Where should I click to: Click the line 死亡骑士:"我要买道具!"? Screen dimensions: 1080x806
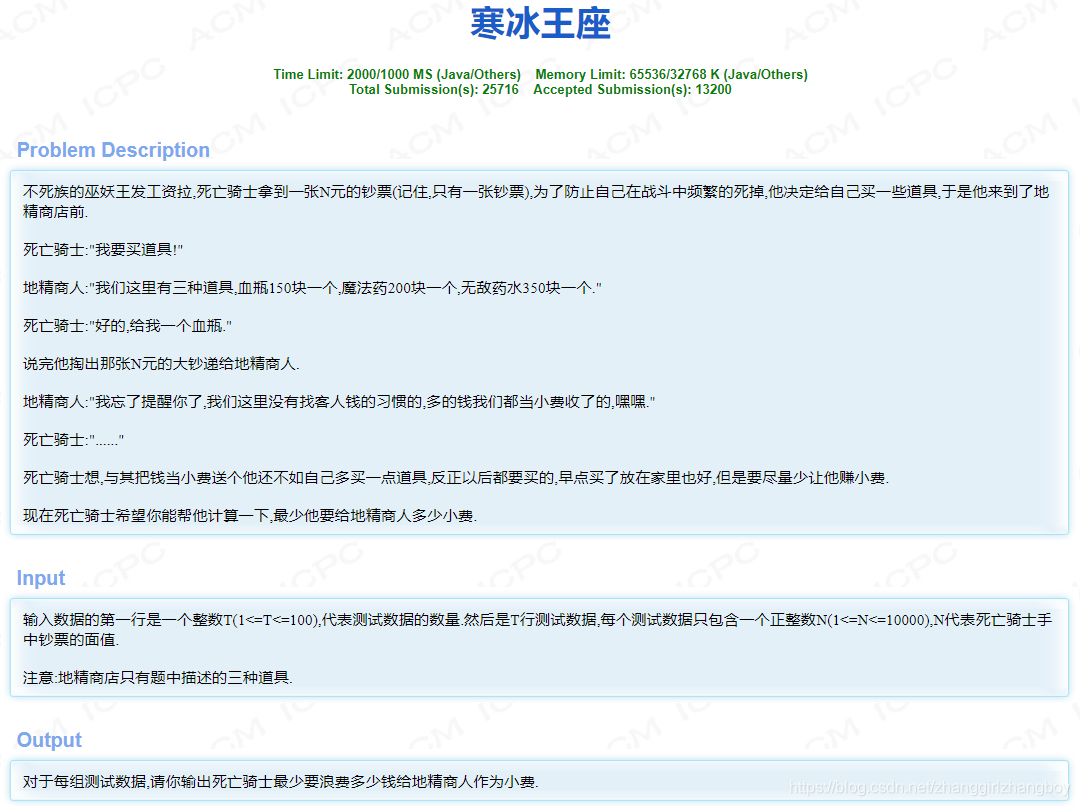pyautogui.click(x=103, y=249)
